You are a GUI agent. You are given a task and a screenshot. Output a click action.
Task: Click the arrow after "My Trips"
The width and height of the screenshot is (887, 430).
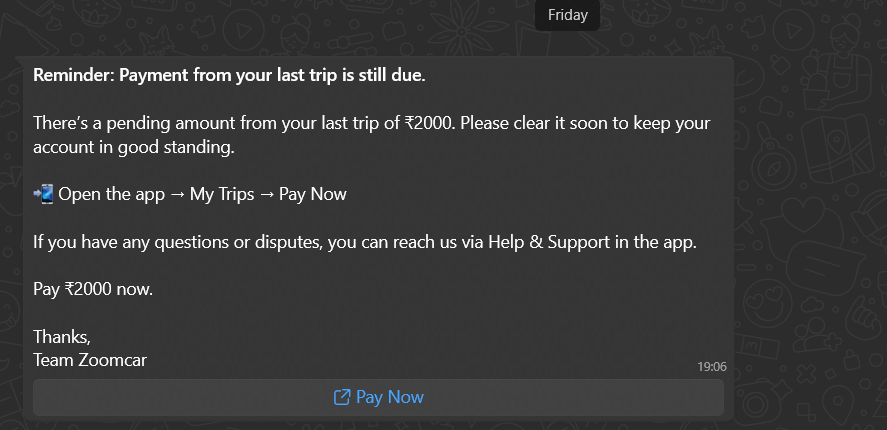(267, 194)
